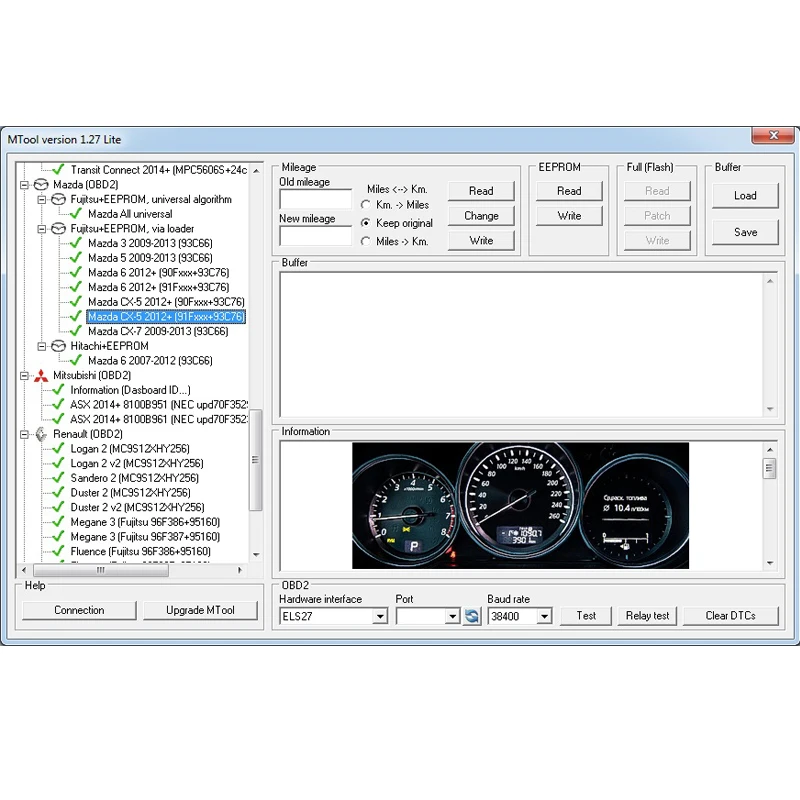Select Mazda 5 2009-2013 (93C66)
Image resolution: width=800 pixels, height=800 pixels.
coord(150,258)
